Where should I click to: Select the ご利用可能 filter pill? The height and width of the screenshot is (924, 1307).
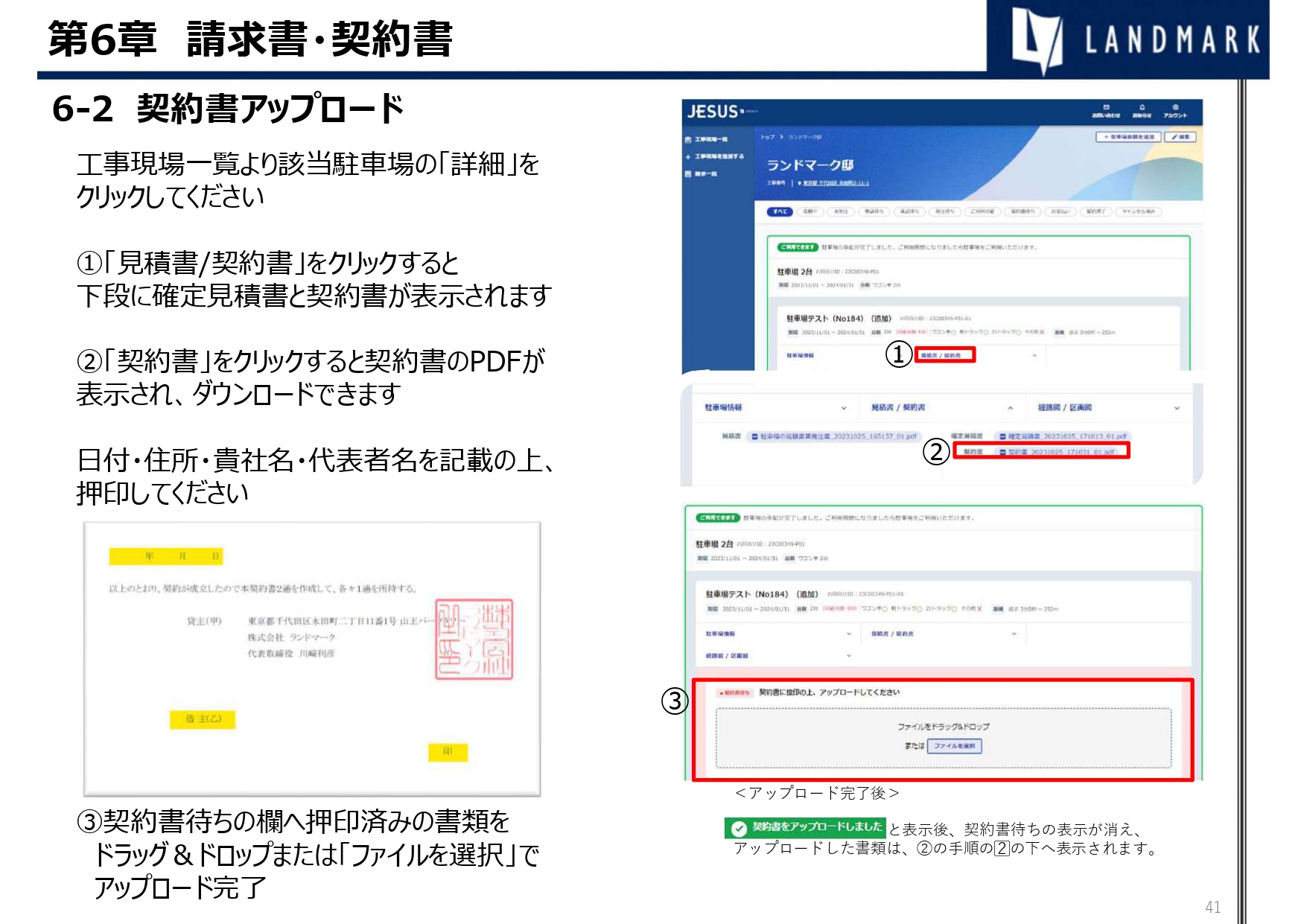[x=982, y=211]
